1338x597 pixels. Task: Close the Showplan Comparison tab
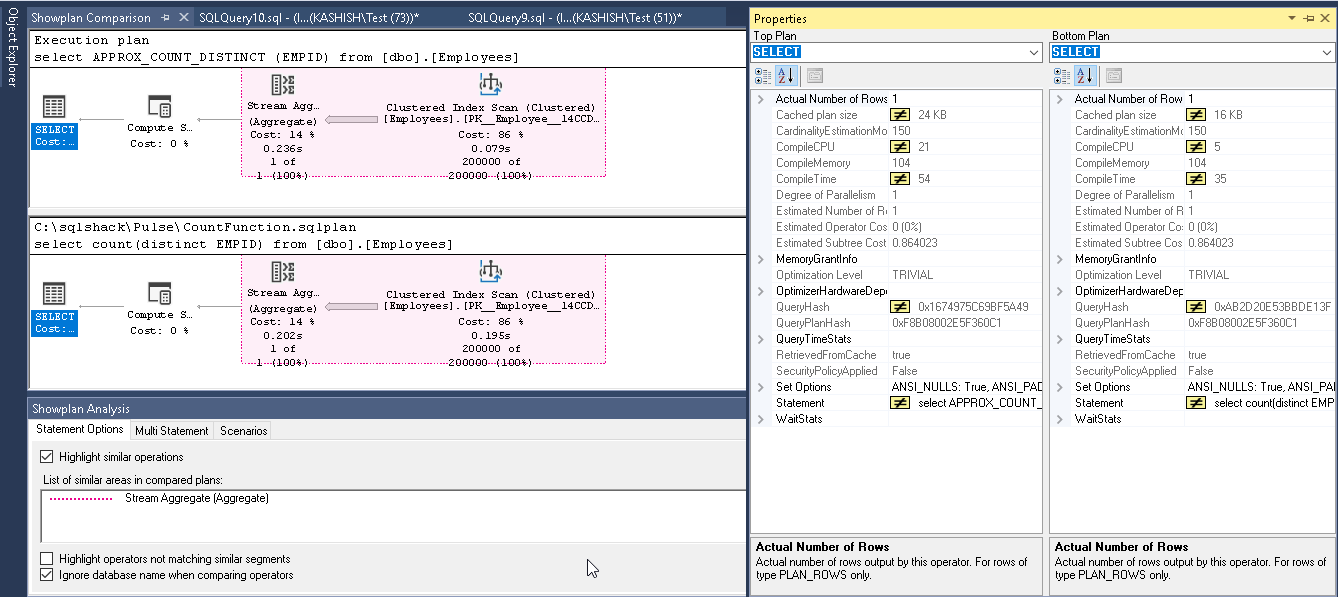182,18
